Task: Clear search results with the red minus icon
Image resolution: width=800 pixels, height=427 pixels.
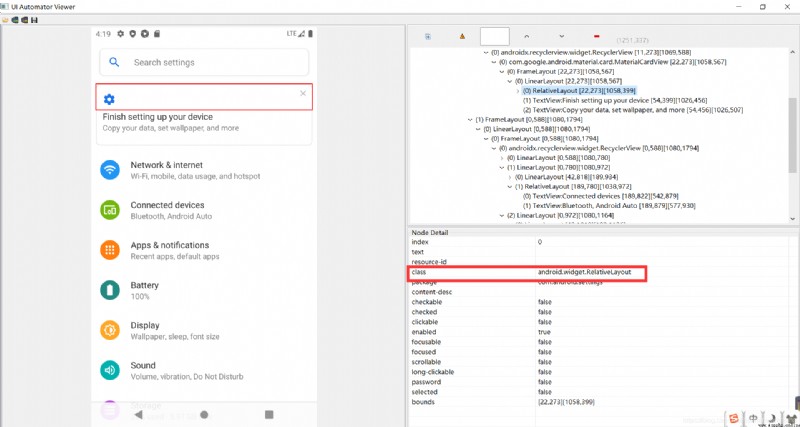Action: [596, 36]
